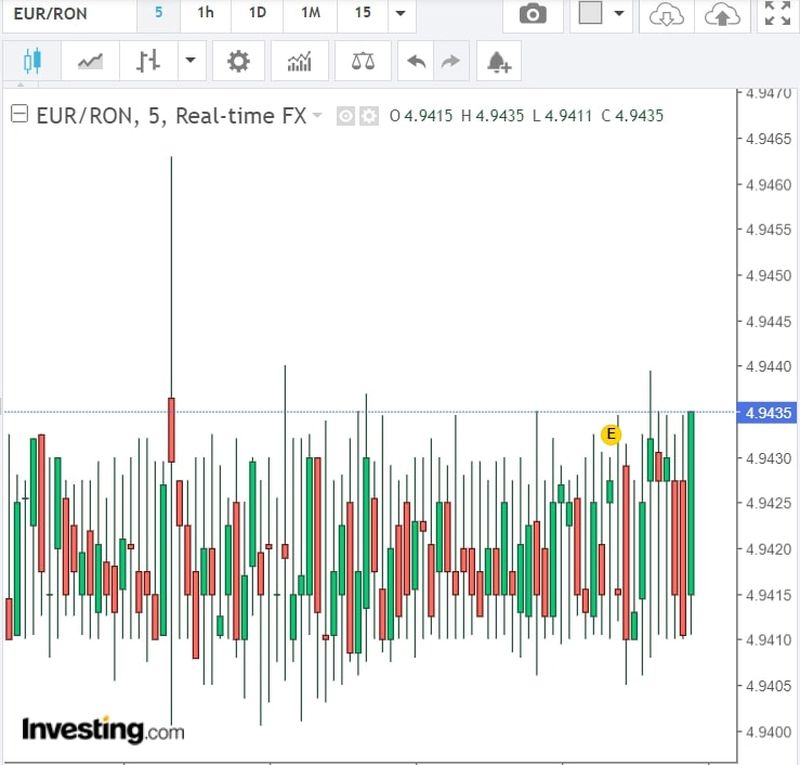Take a chart snapshot with camera icon
The height and width of the screenshot is (765, 800).
534,14
